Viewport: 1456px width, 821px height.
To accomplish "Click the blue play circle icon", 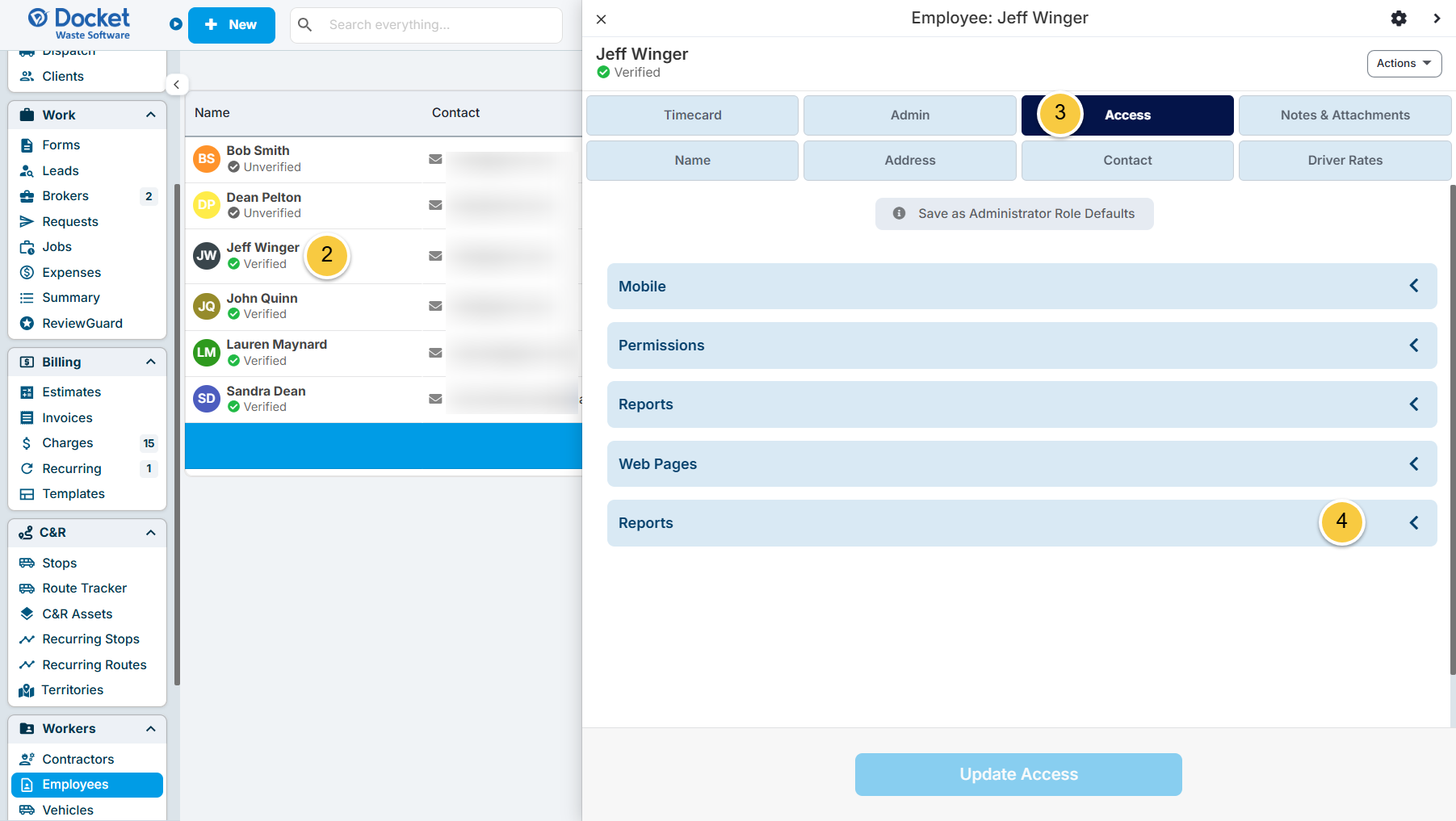I will tap(176, 24).
